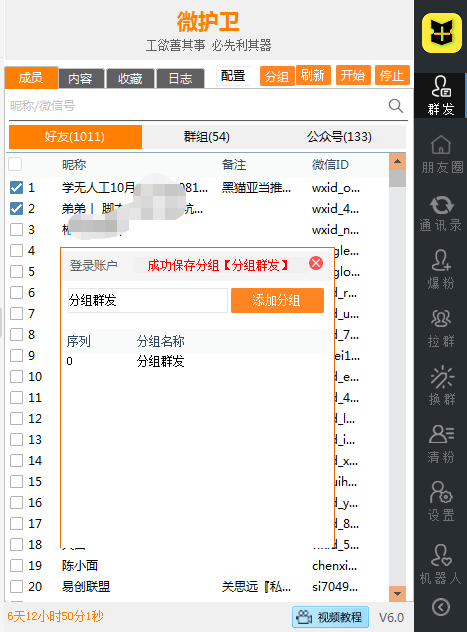This screenshot has width=467, height=632.
Task: Click the scrollbar up arrow
Action: (397, 162)
